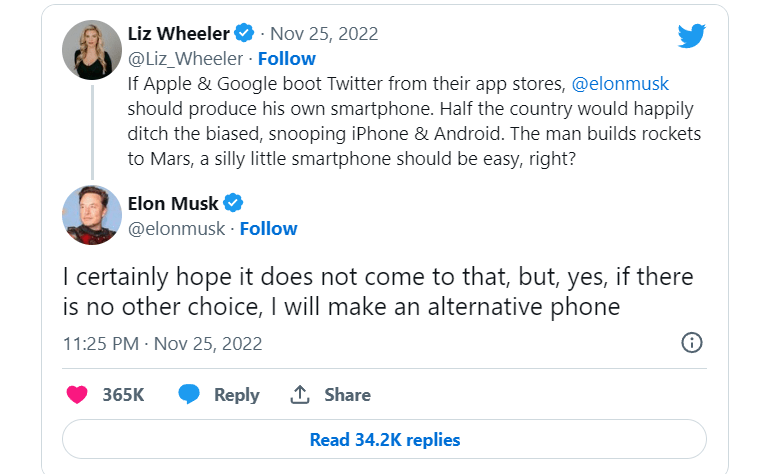This screenshot has width=776, height=474.
Task: Click the reply speech bubble icon
Action: pos(189,394)
